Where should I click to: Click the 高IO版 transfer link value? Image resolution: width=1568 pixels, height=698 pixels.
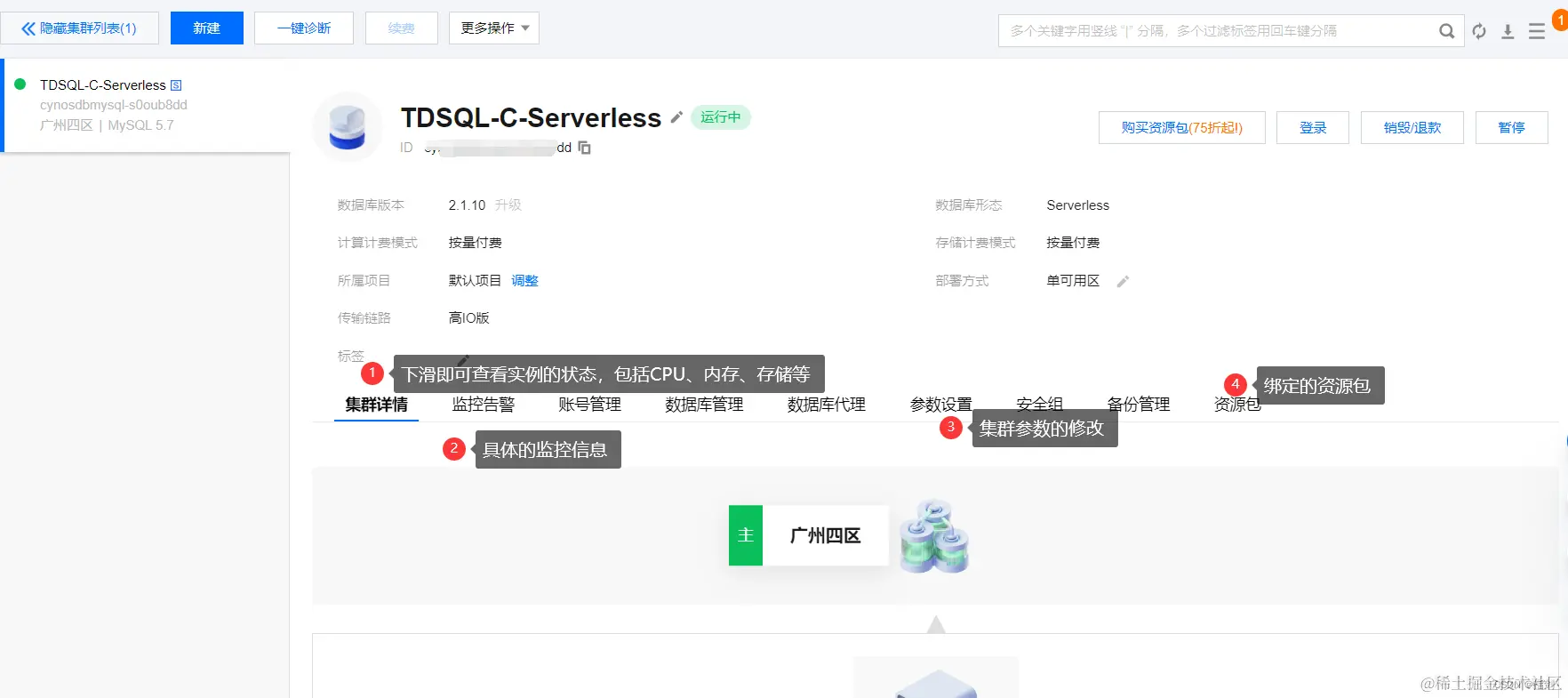(x=469, y=318)
